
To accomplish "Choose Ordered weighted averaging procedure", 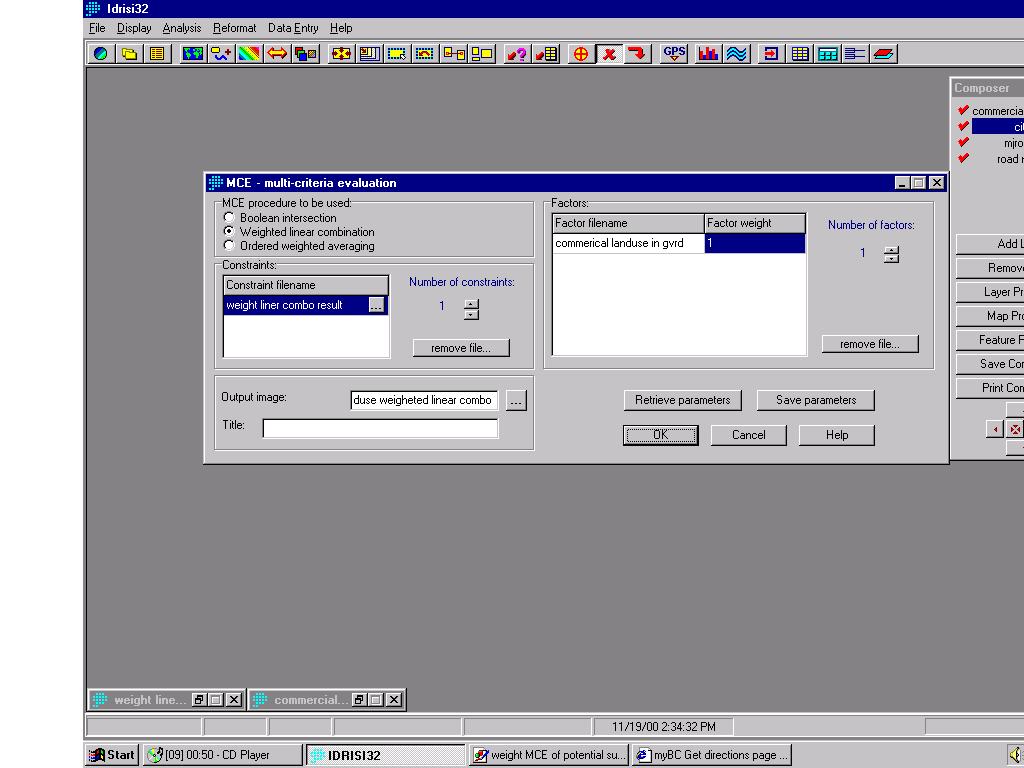I will 229,246.
